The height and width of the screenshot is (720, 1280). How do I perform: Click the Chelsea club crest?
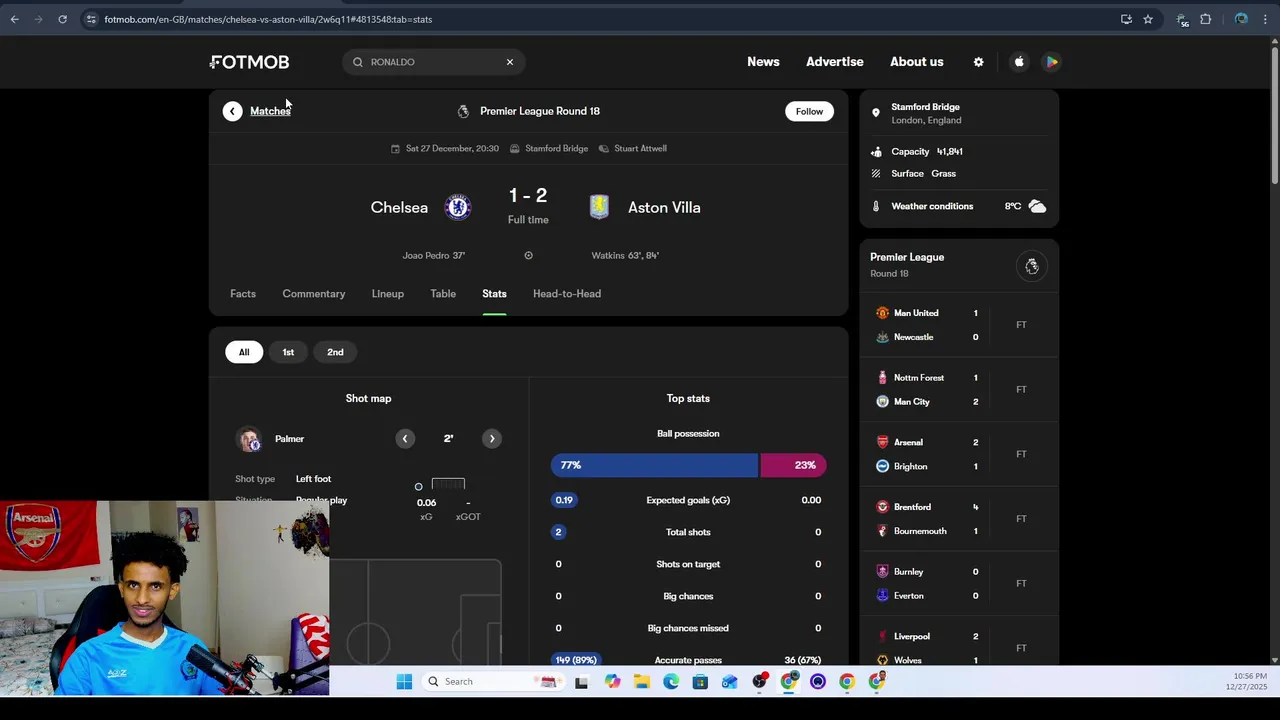(458, 207)
